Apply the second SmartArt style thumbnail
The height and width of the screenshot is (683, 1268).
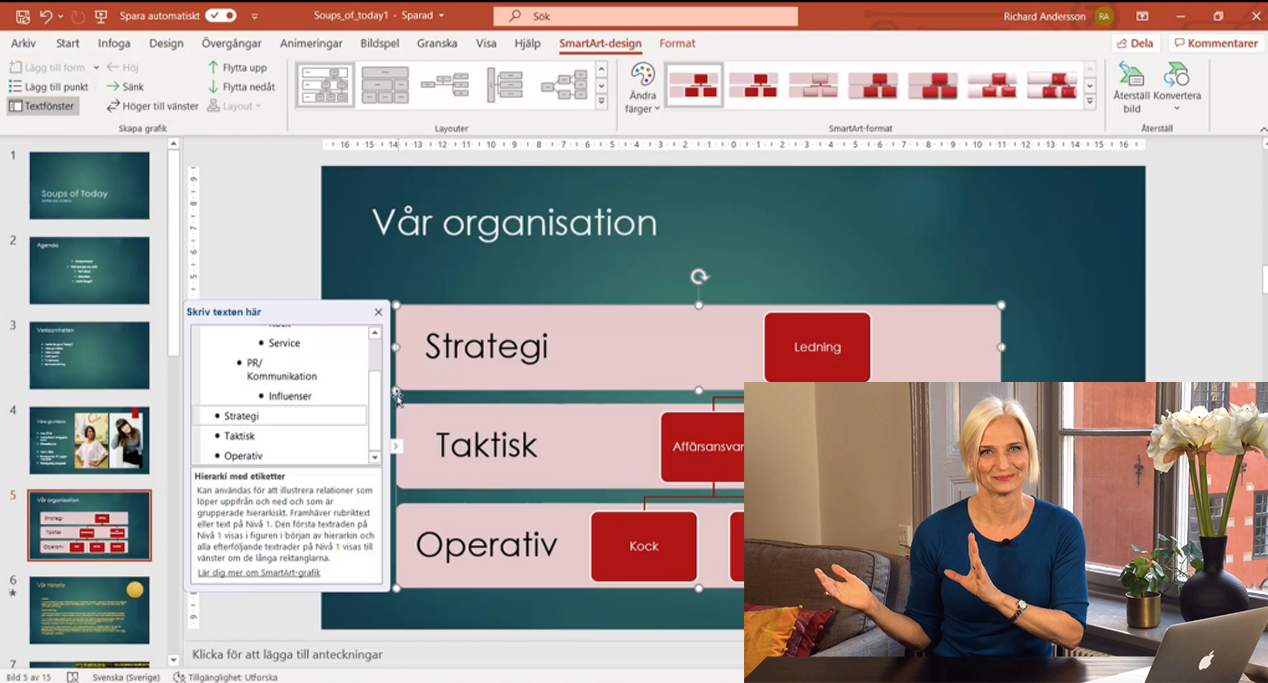pos(753,85)
